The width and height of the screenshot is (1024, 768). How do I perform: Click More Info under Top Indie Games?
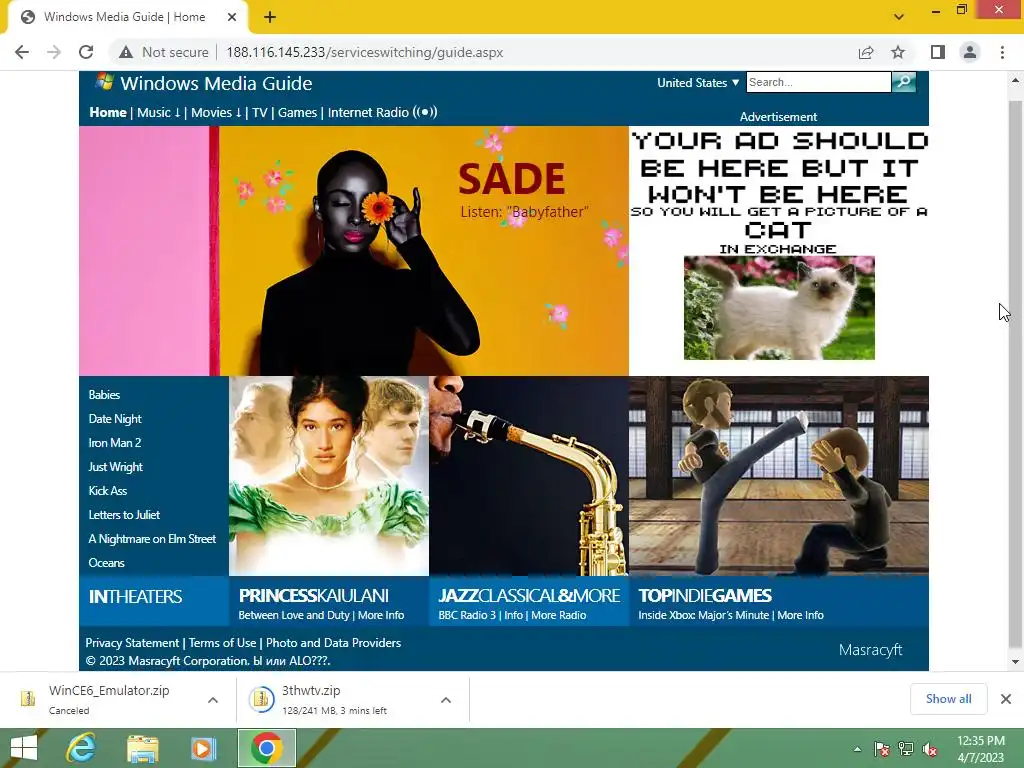pos(800,615)
